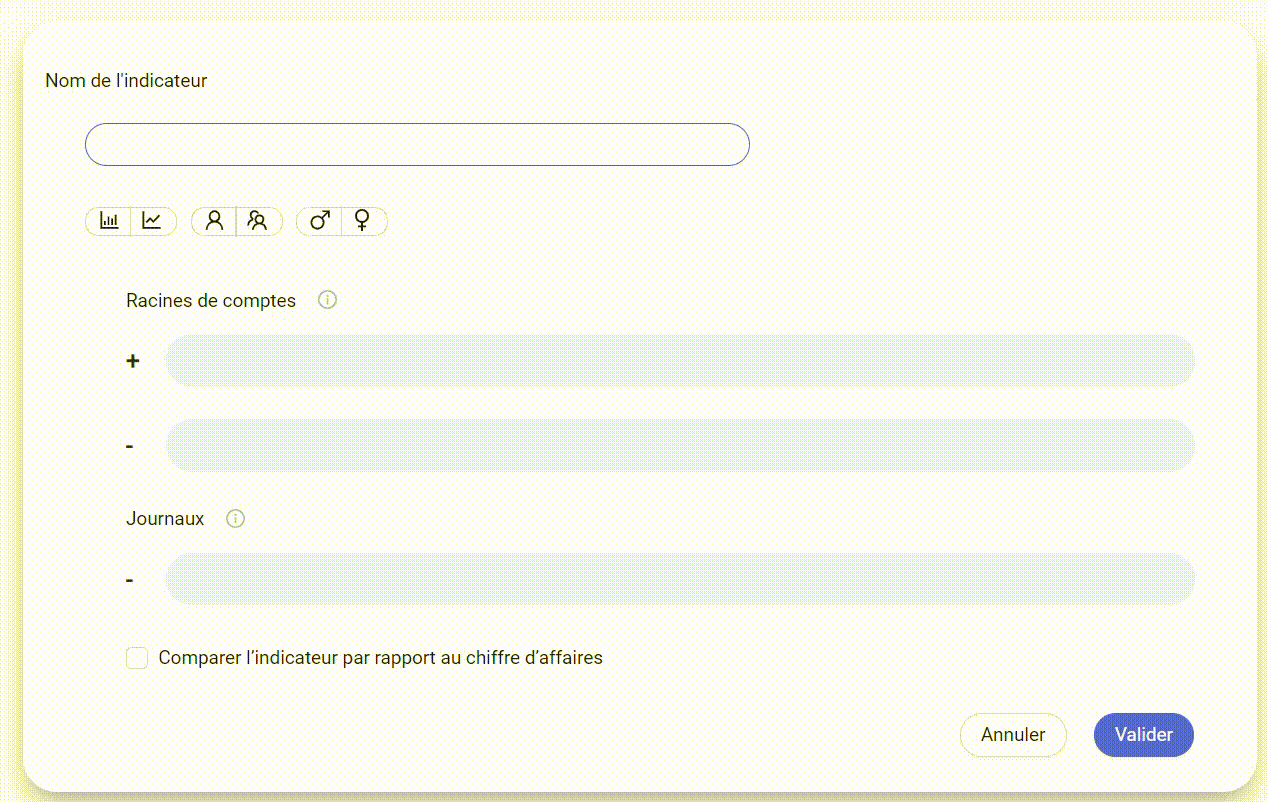Enable comparison with chiffre d'affaires
This screenshot has width=1268, height=802.
[x=137, y=657]
